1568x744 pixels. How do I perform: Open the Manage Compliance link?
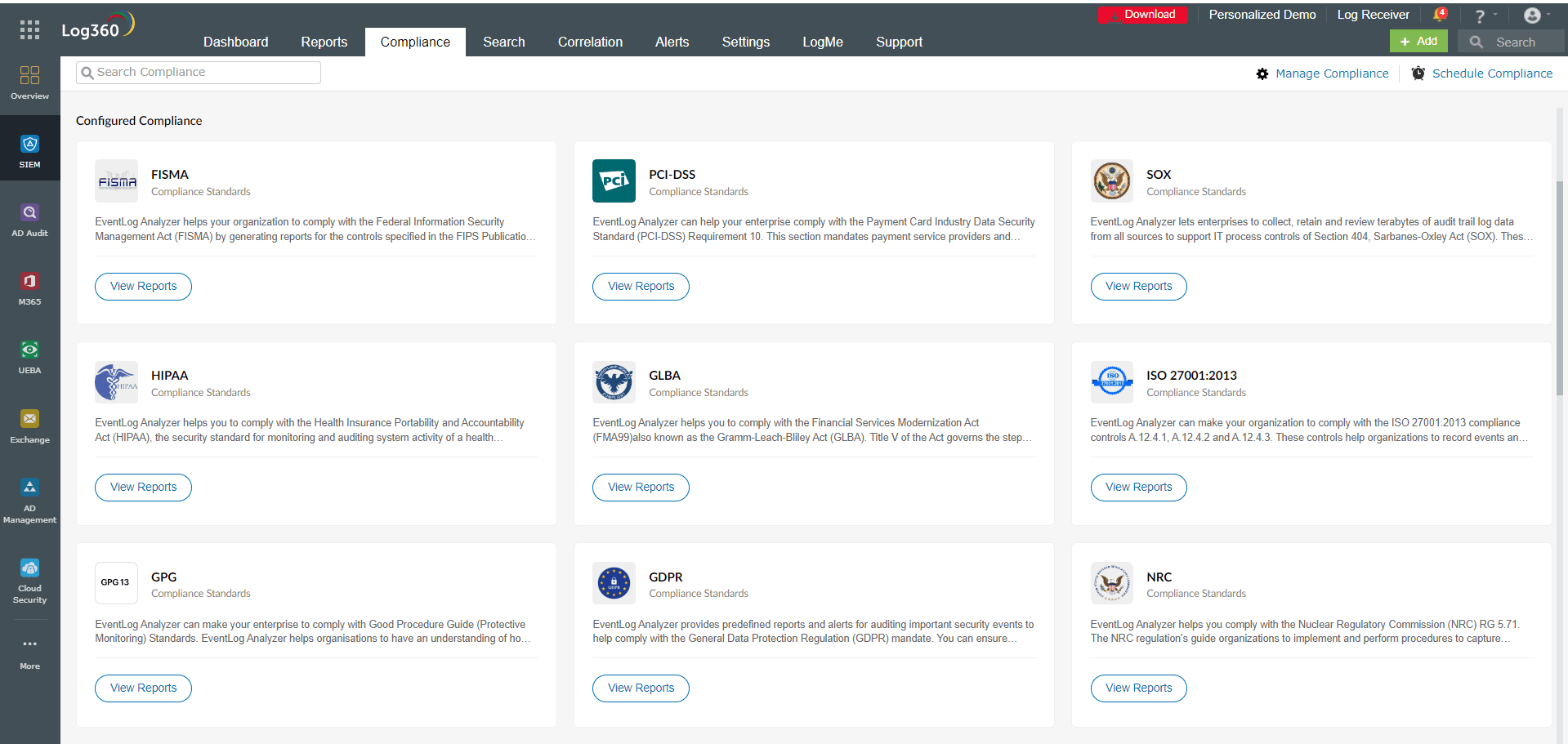1332,74
